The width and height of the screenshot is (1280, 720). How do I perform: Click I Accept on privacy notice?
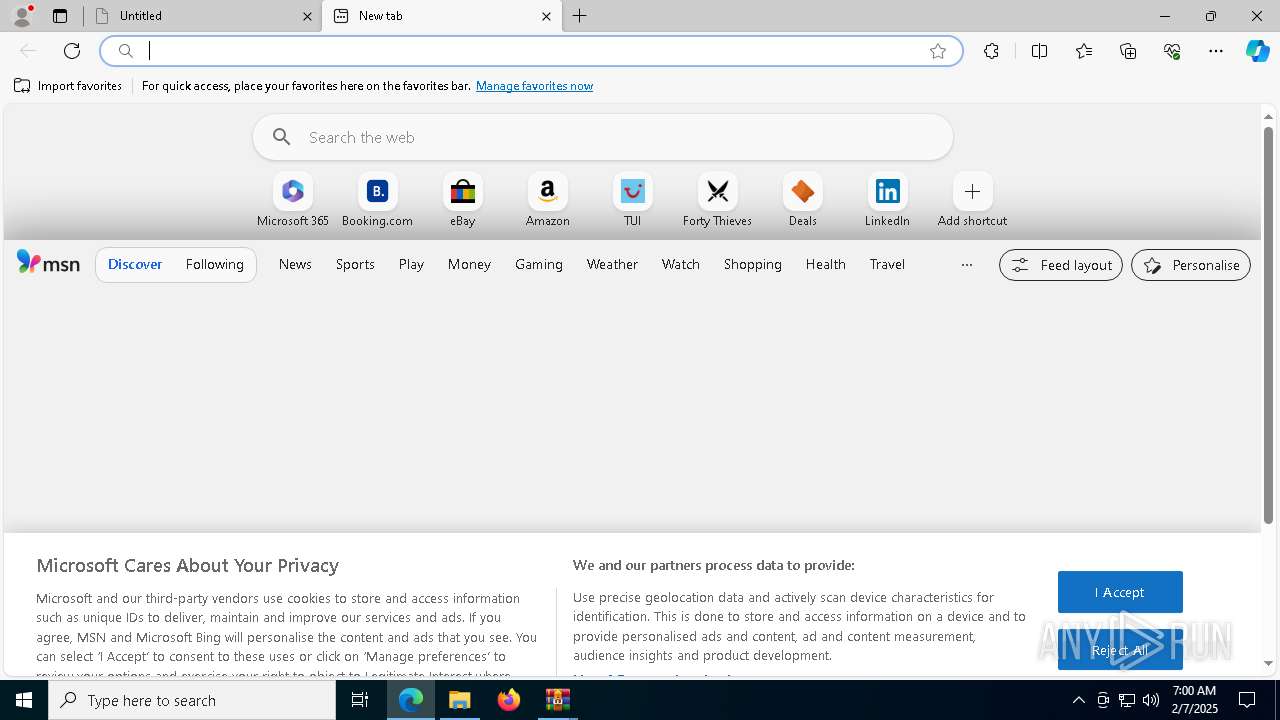(1120, 592)
